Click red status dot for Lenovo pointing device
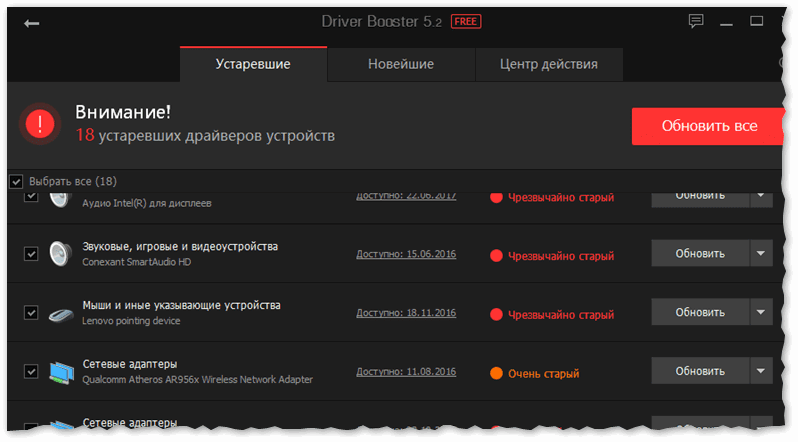 (496, 315)
